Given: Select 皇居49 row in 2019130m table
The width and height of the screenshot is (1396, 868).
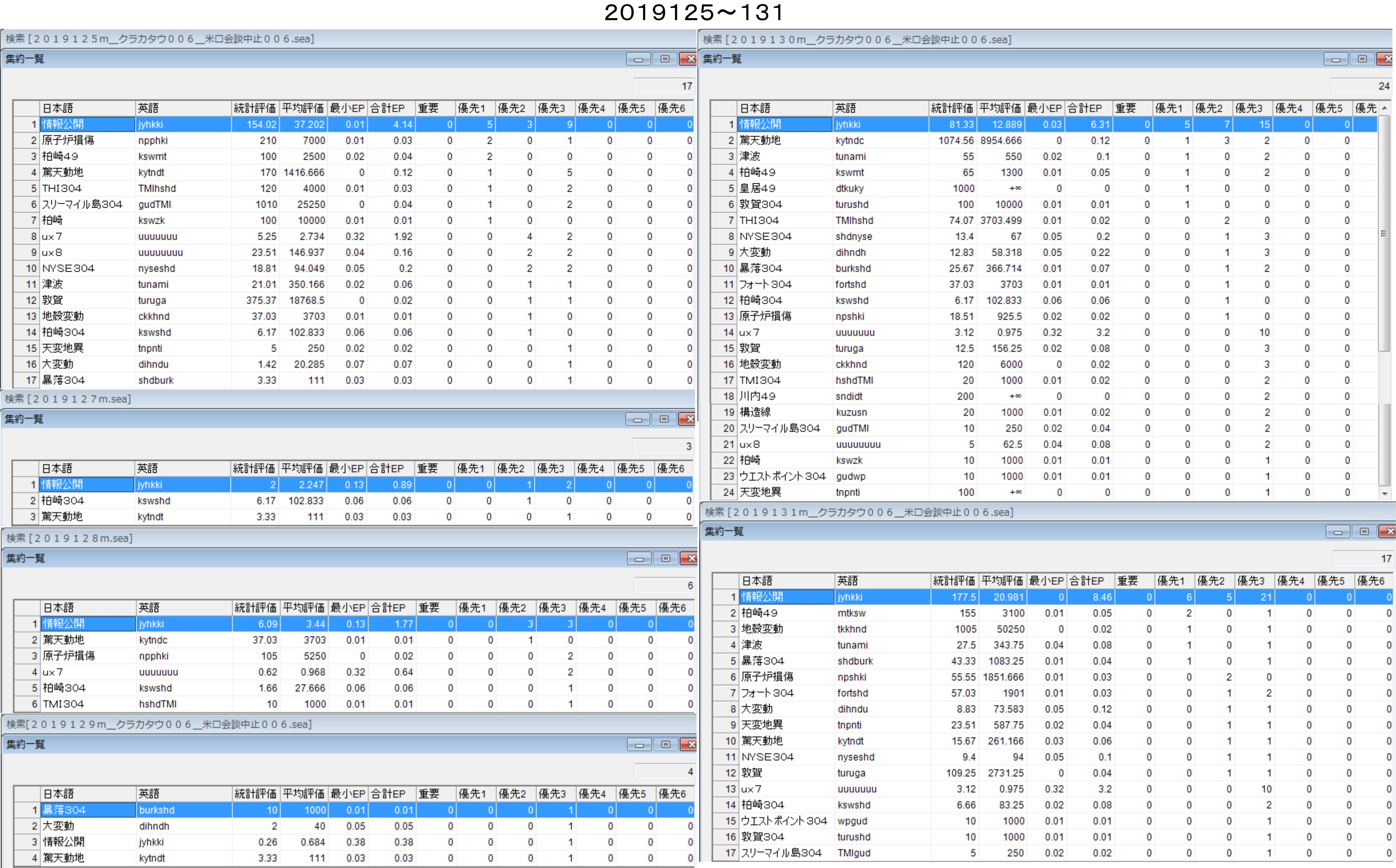Looking at the screenshot, I should pos(757,188).
